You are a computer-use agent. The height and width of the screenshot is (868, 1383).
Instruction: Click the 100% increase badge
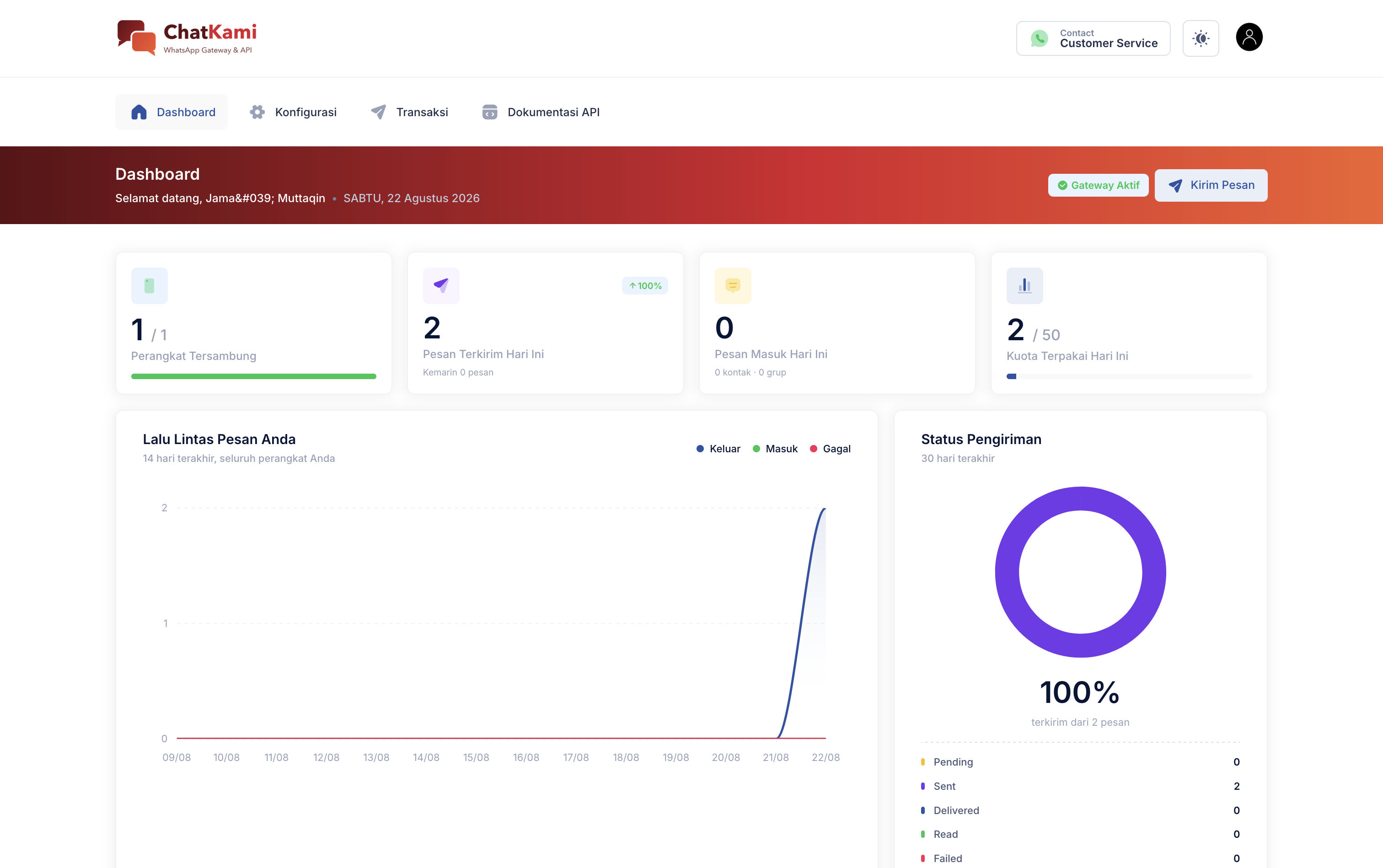click(x=645, y=286)
